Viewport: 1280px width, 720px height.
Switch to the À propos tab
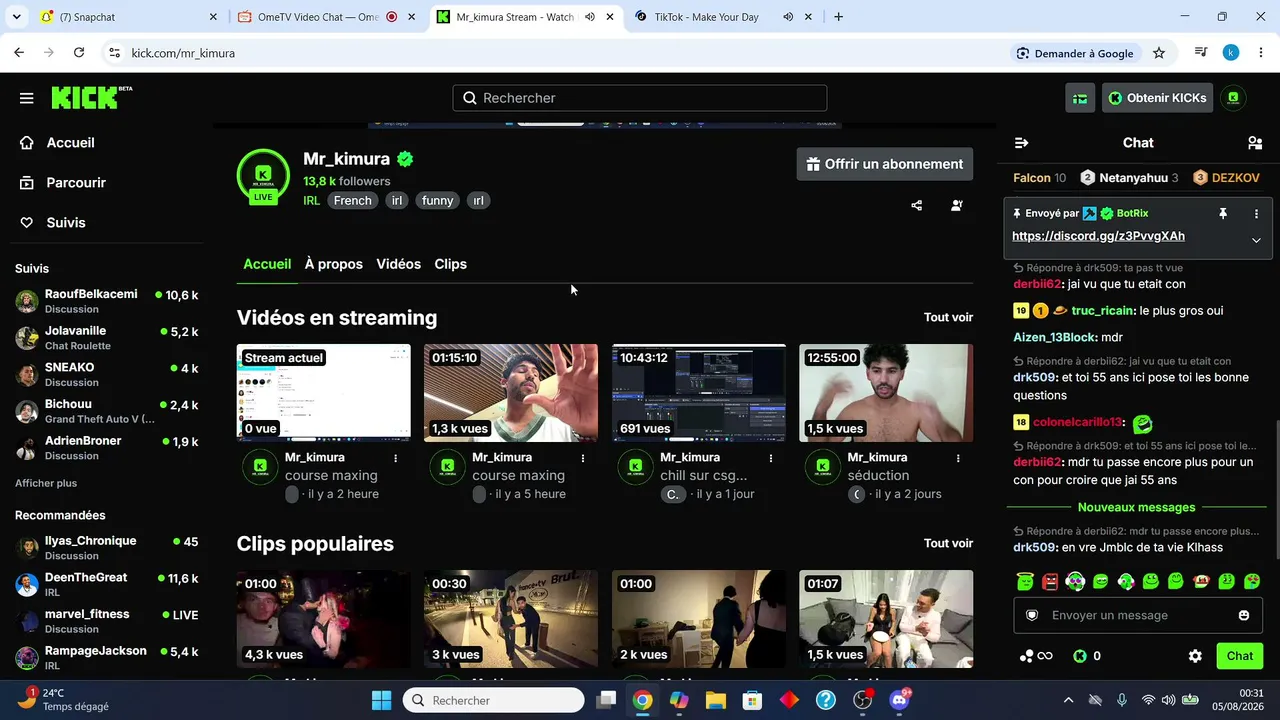[334, 264]
